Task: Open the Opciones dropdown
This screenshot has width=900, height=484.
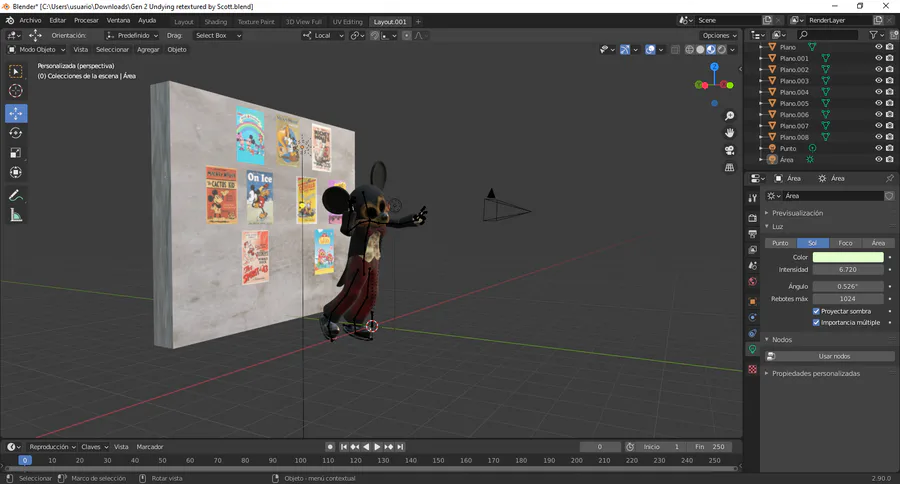Action: [x=719, y=36]
